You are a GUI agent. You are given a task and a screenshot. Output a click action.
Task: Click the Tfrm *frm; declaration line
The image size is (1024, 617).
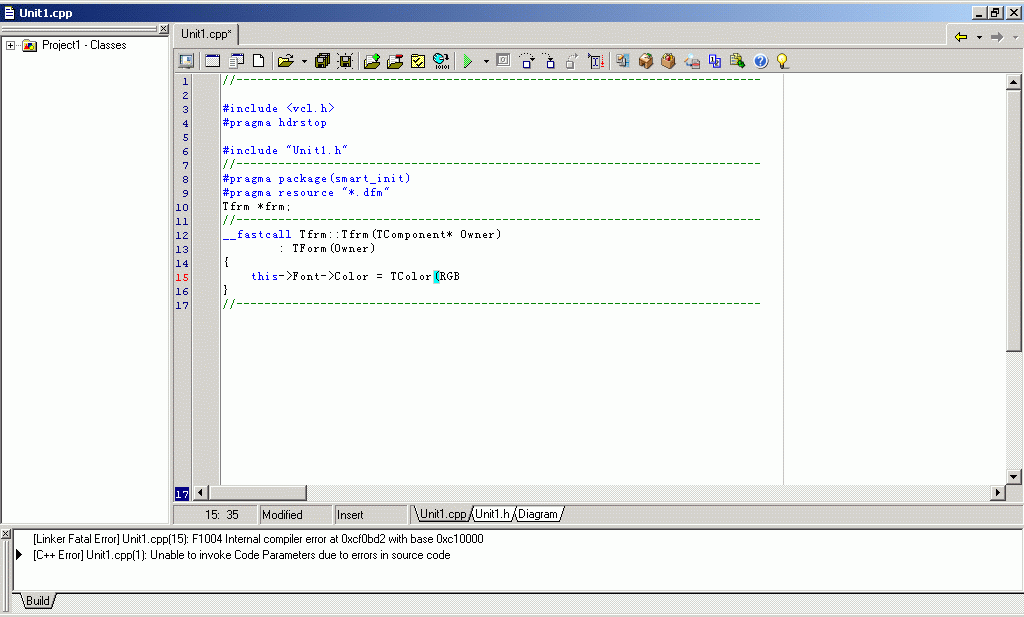(257, 207)
